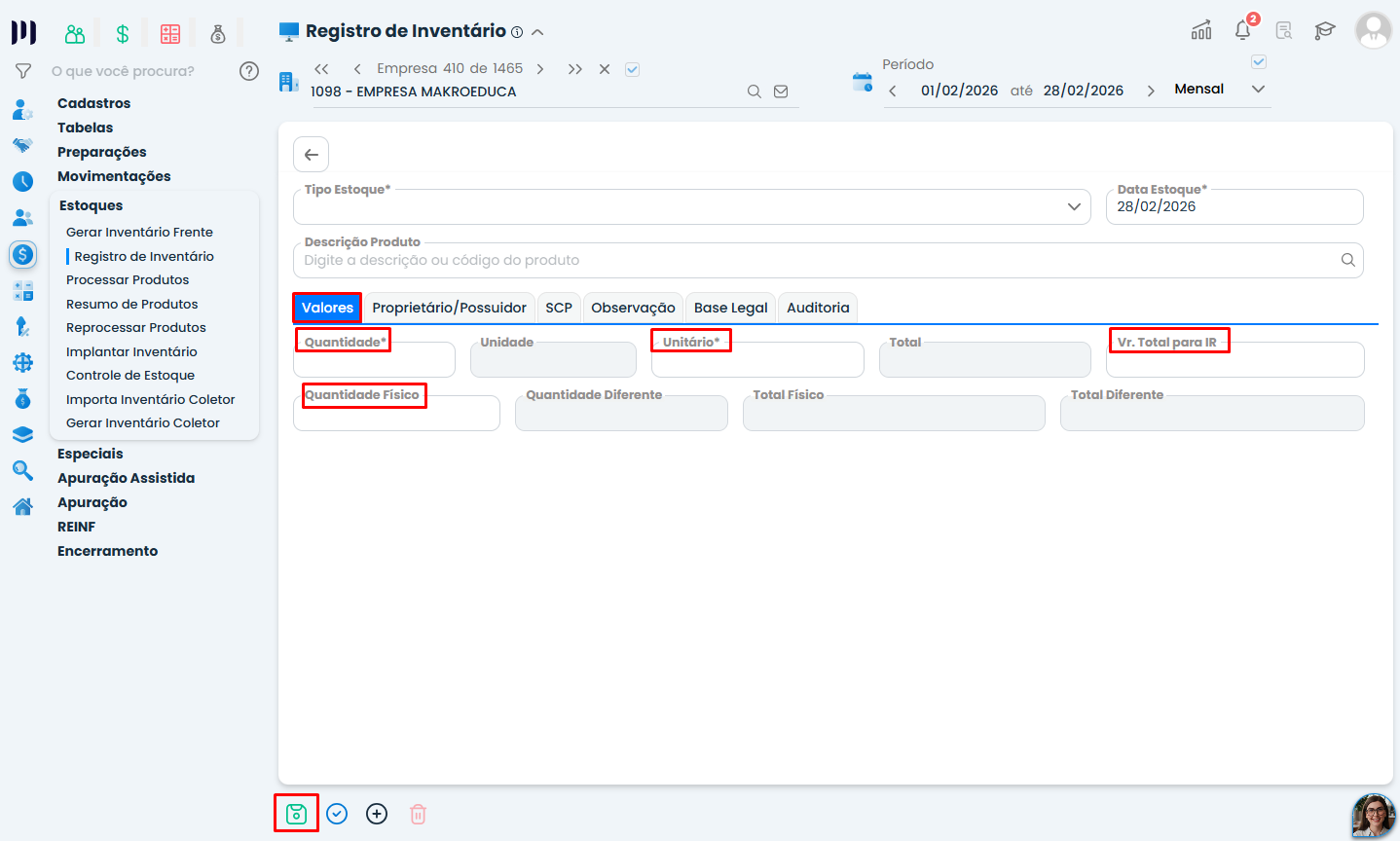Go to next company arrow
The height and width of the screenshot is (841, 1400).
pos(540,69)
